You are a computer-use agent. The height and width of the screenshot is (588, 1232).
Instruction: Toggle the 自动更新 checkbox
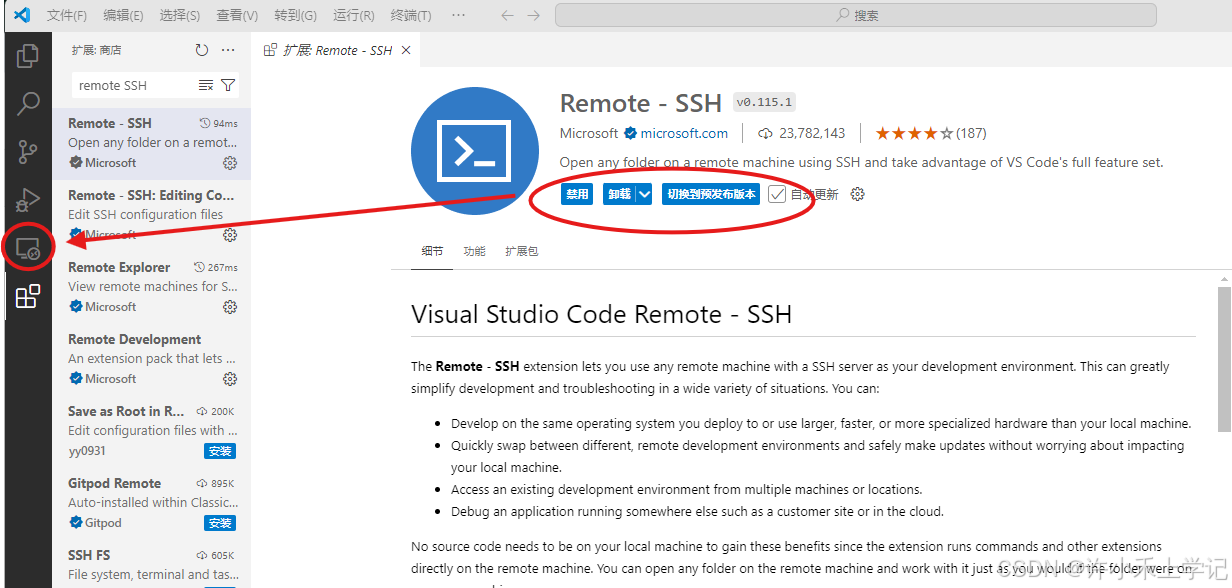(777, 194)
